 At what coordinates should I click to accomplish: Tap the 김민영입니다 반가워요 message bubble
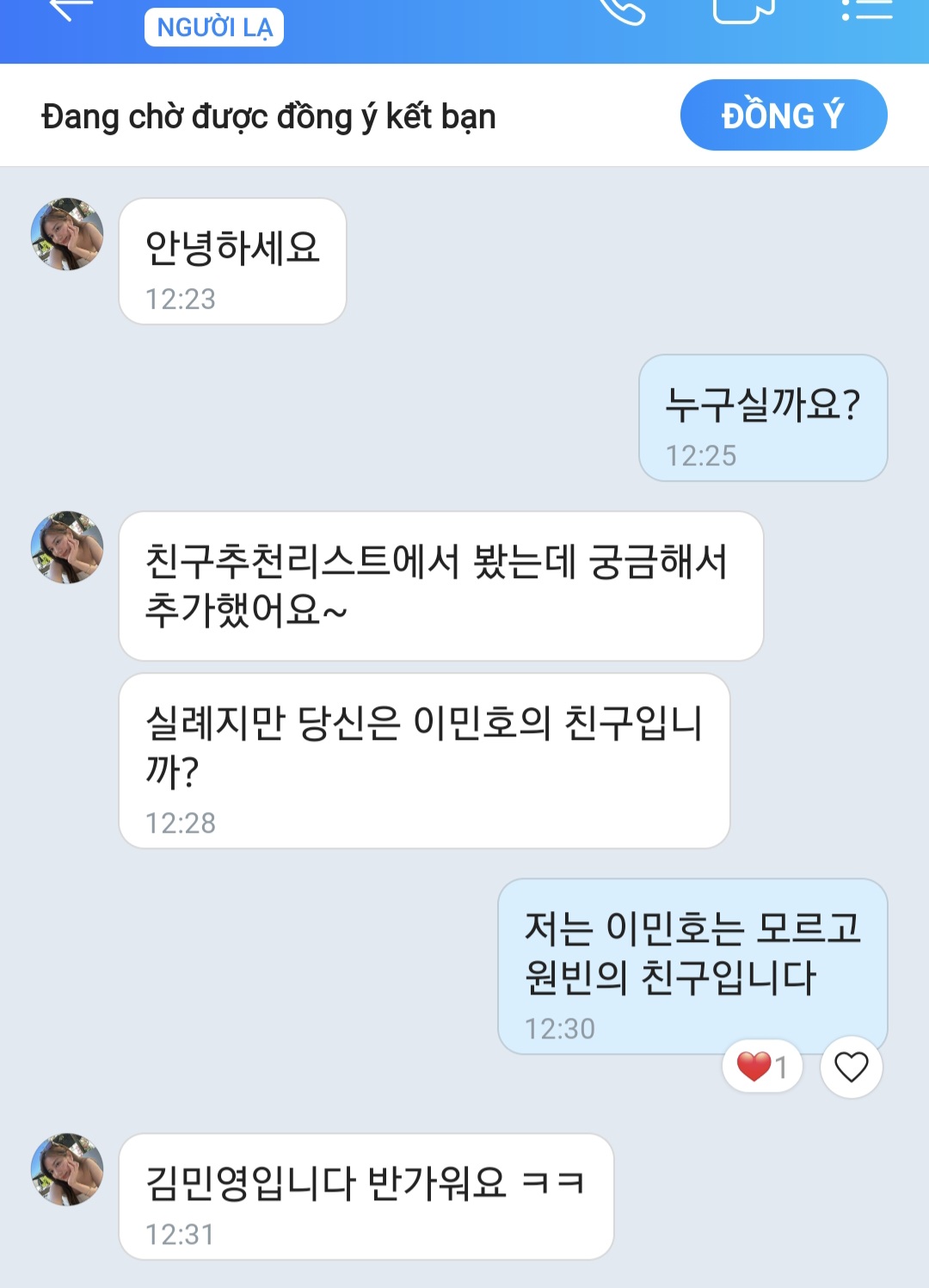coord(366,1196)
